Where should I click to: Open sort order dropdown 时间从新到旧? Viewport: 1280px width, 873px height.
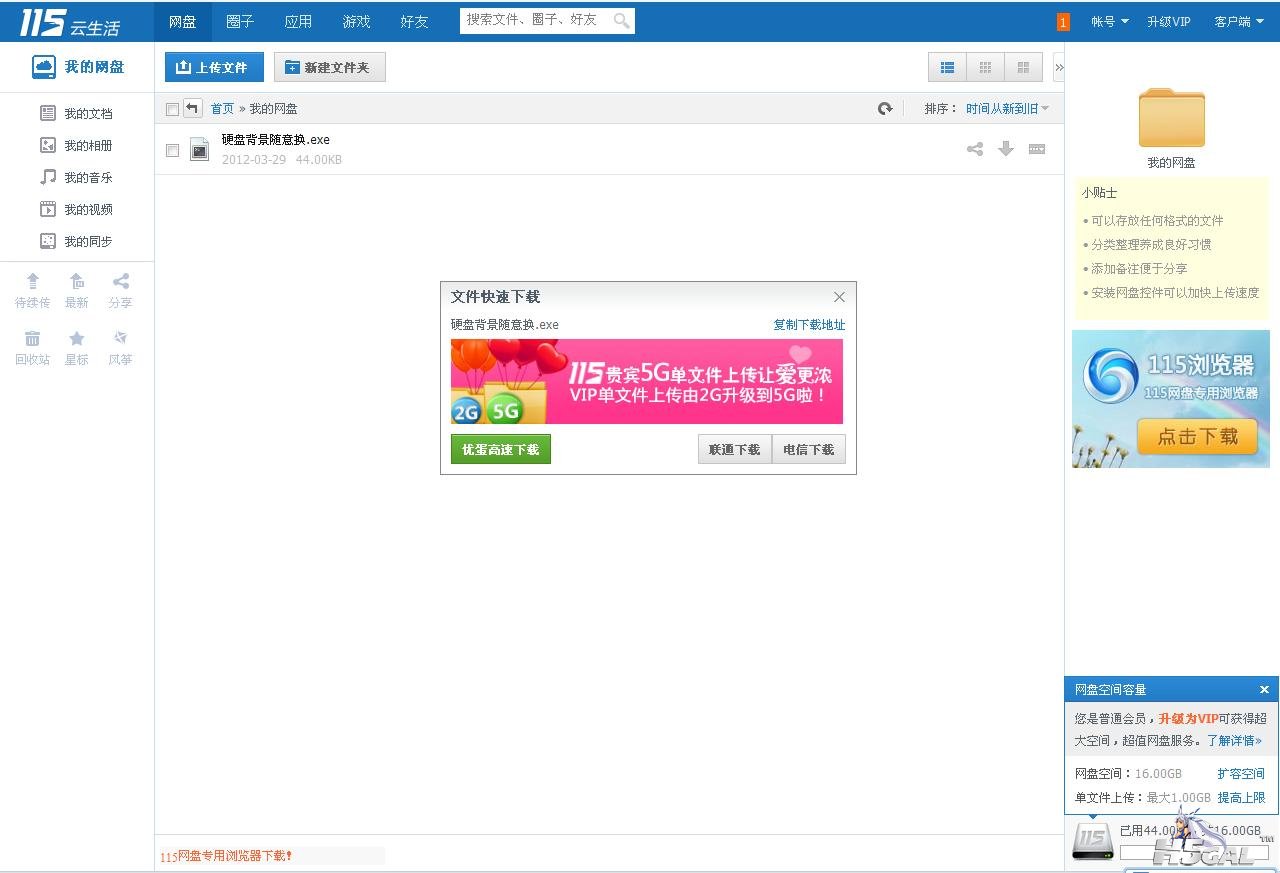(x=1008, y=109)
